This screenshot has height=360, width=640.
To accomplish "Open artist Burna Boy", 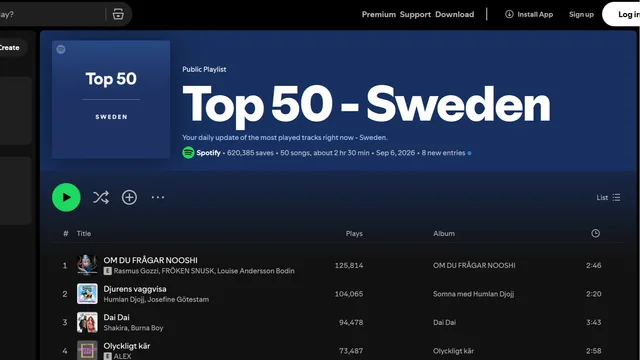I will pos(147,328).
